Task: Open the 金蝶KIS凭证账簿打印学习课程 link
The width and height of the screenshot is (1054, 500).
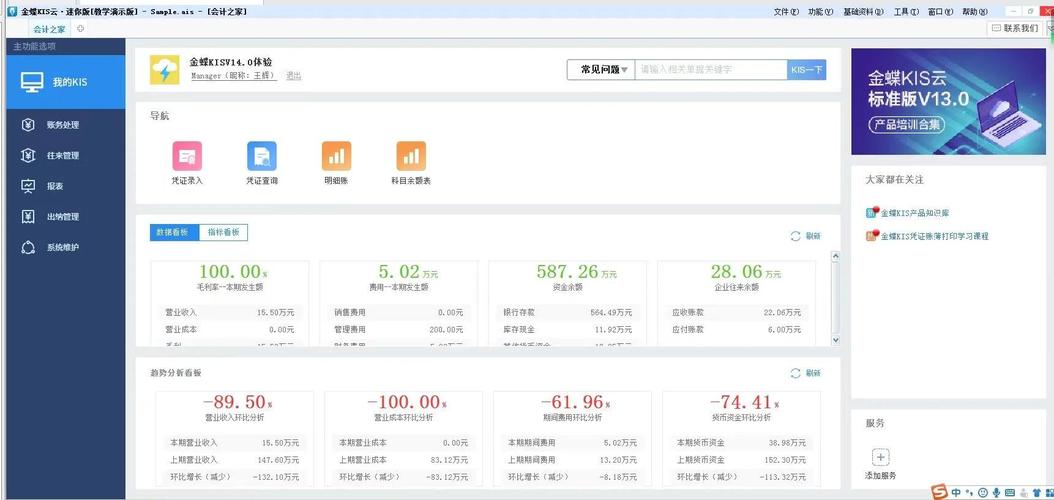Action: click(x=934, y=237)
